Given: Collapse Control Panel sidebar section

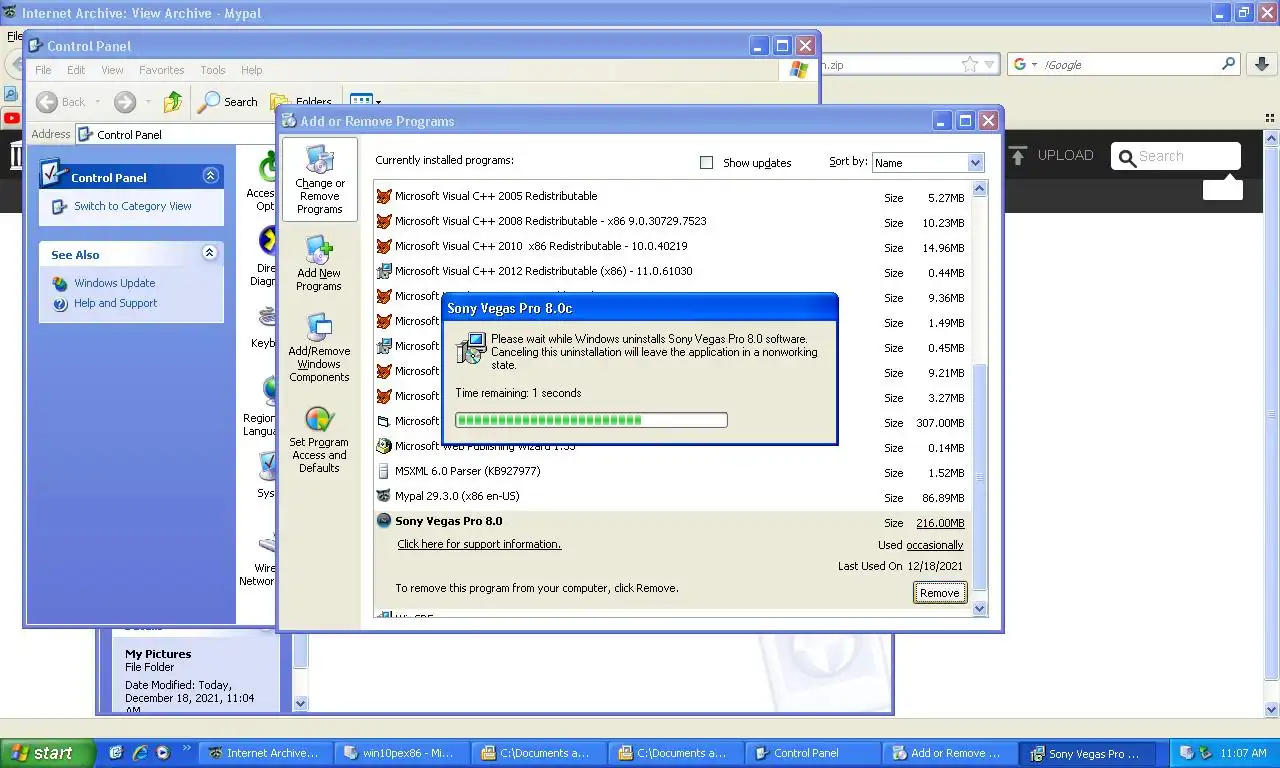Looking at the screenshot, I should coord(210,176).
